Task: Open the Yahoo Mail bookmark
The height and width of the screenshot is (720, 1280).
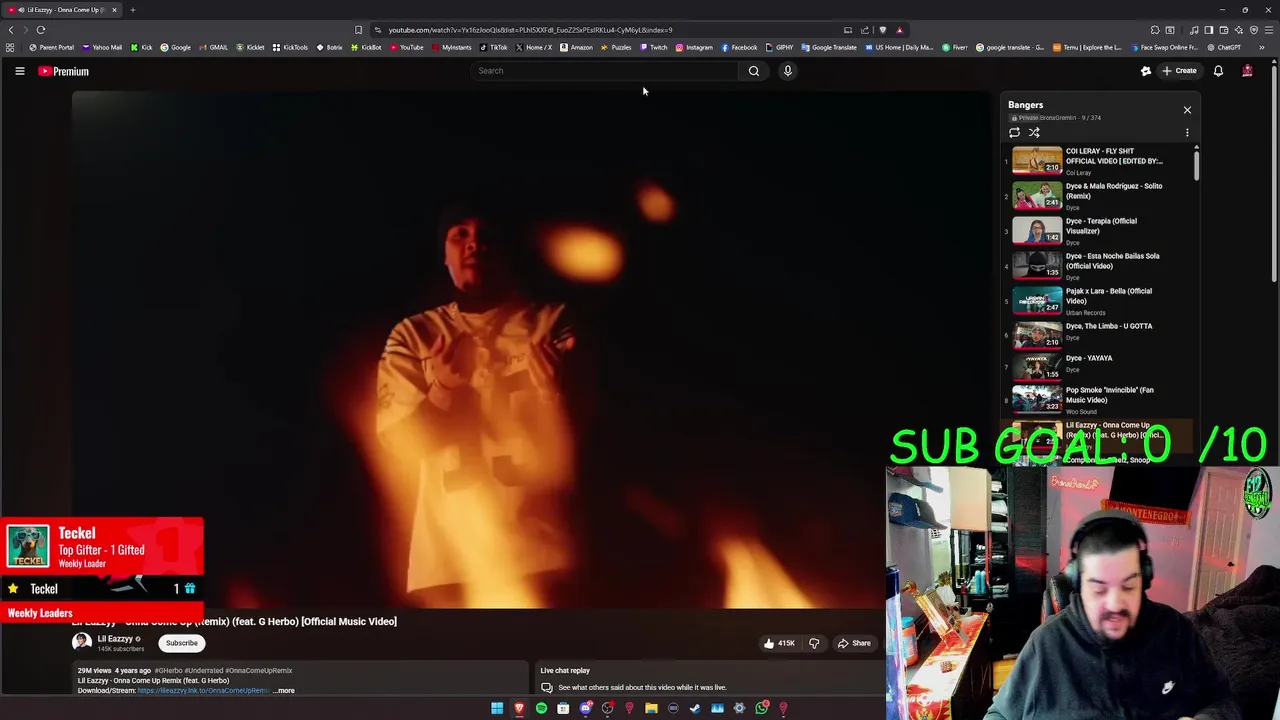Action: [x=102, y=47]
